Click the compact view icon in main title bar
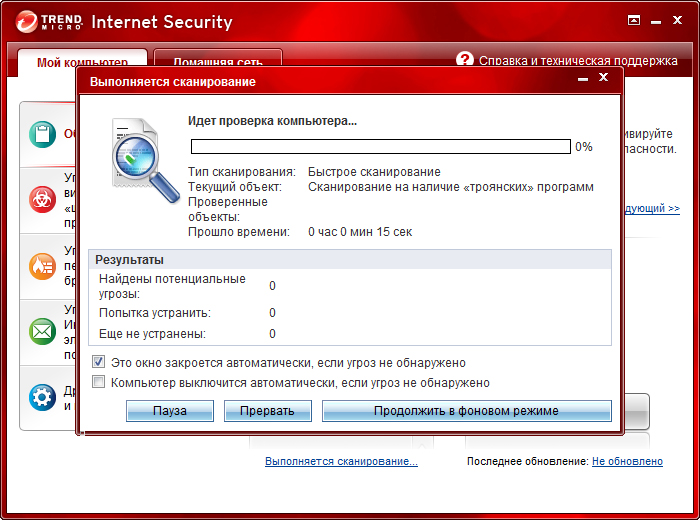Screen dimensions: 700x520 633,20
